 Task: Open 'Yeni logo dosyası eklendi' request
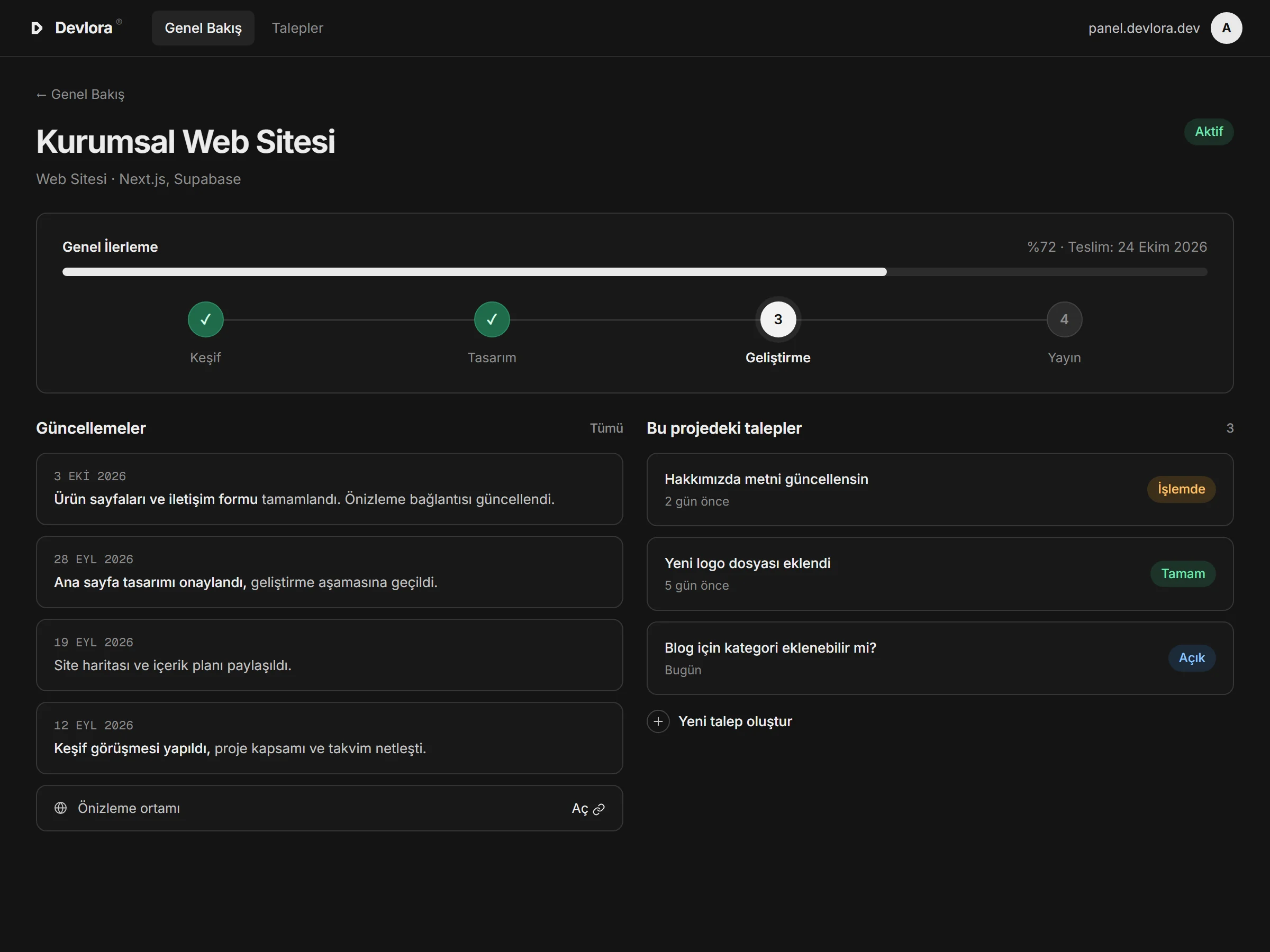click(x=940, y=574)
